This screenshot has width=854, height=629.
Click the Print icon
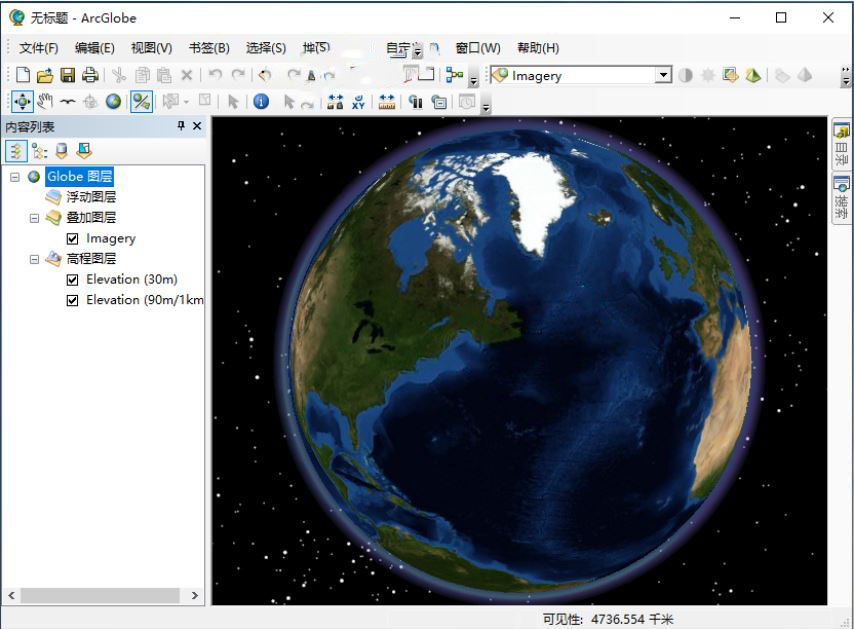pos(90,75)
